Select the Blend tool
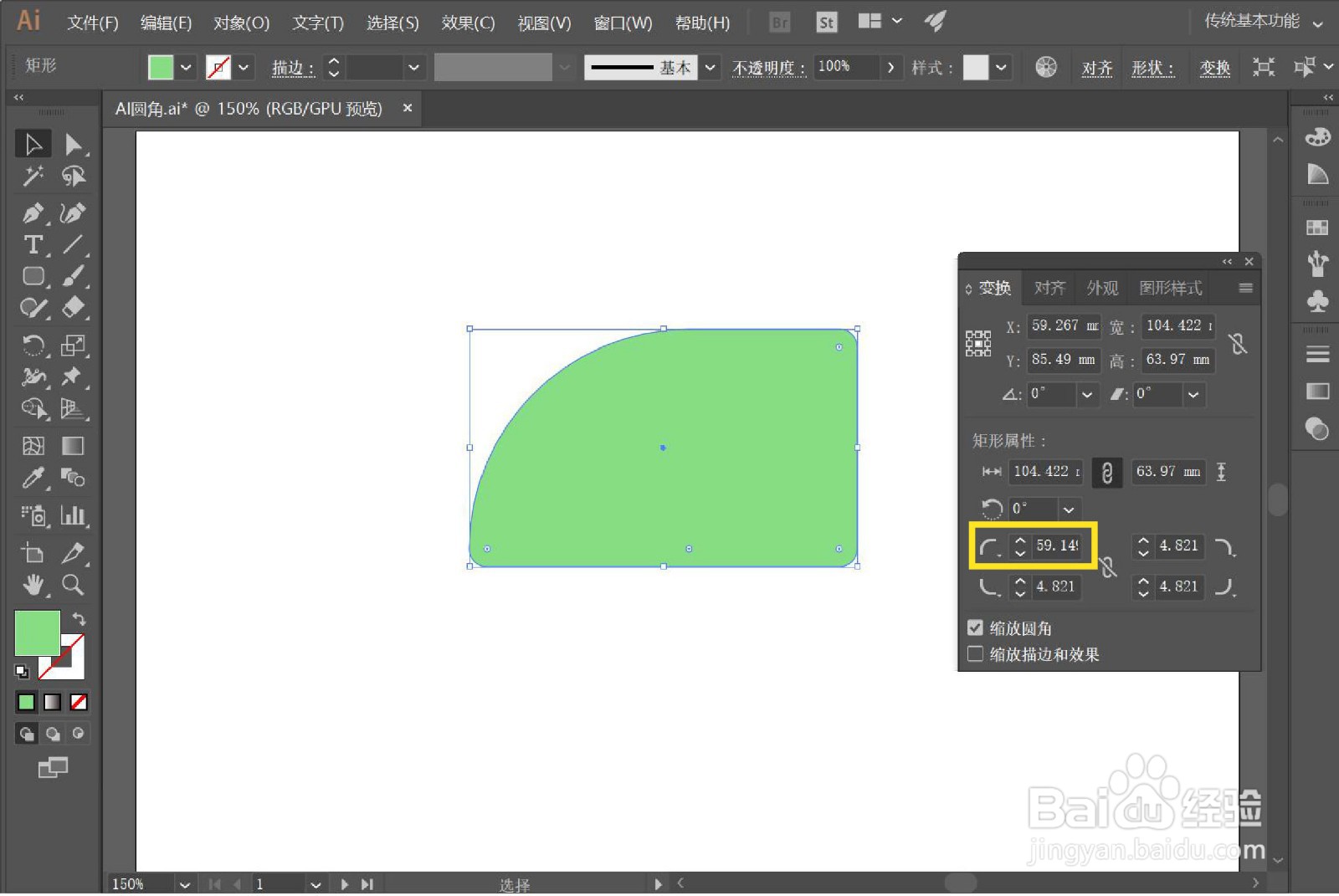This screenshot has height=896, width=1339. tap(74, 478)
